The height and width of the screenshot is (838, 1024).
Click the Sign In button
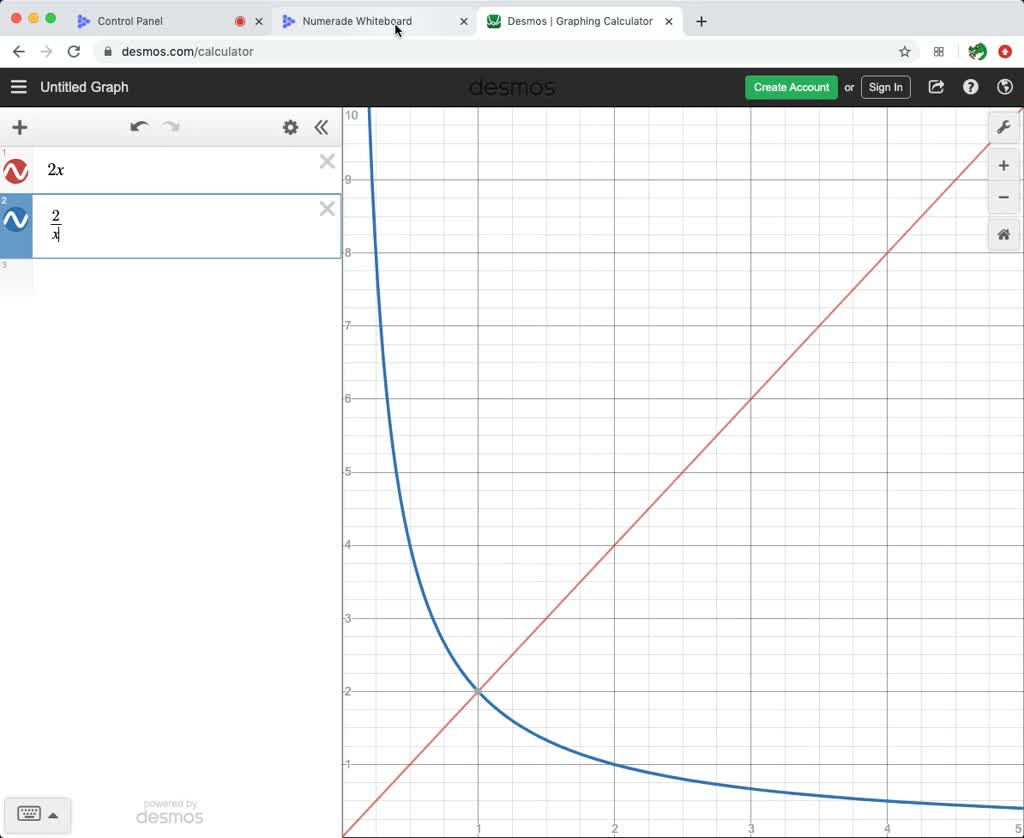point(885,87)
